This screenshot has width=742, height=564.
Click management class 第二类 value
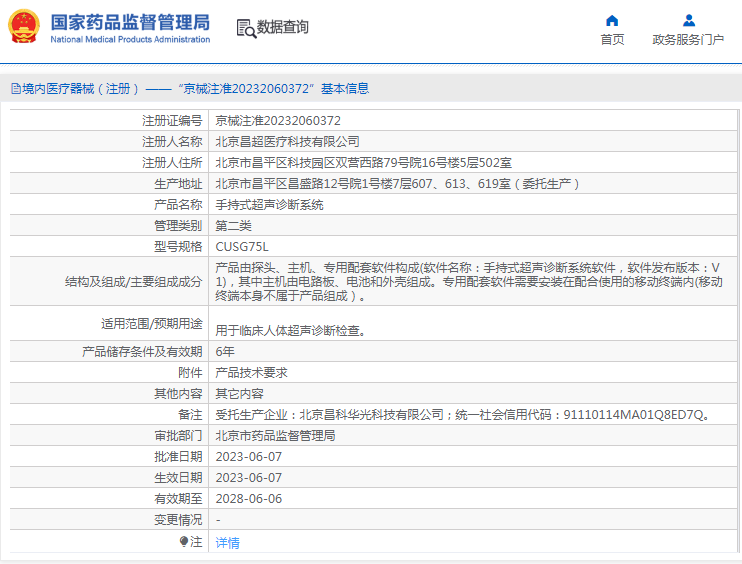233,226
